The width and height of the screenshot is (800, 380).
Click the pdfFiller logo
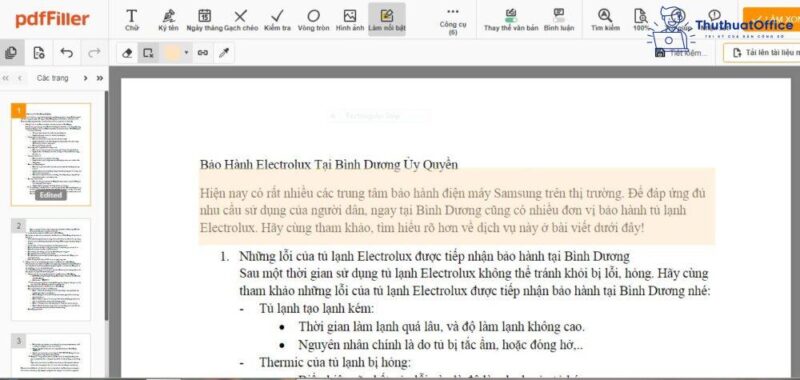click(52, 19)
